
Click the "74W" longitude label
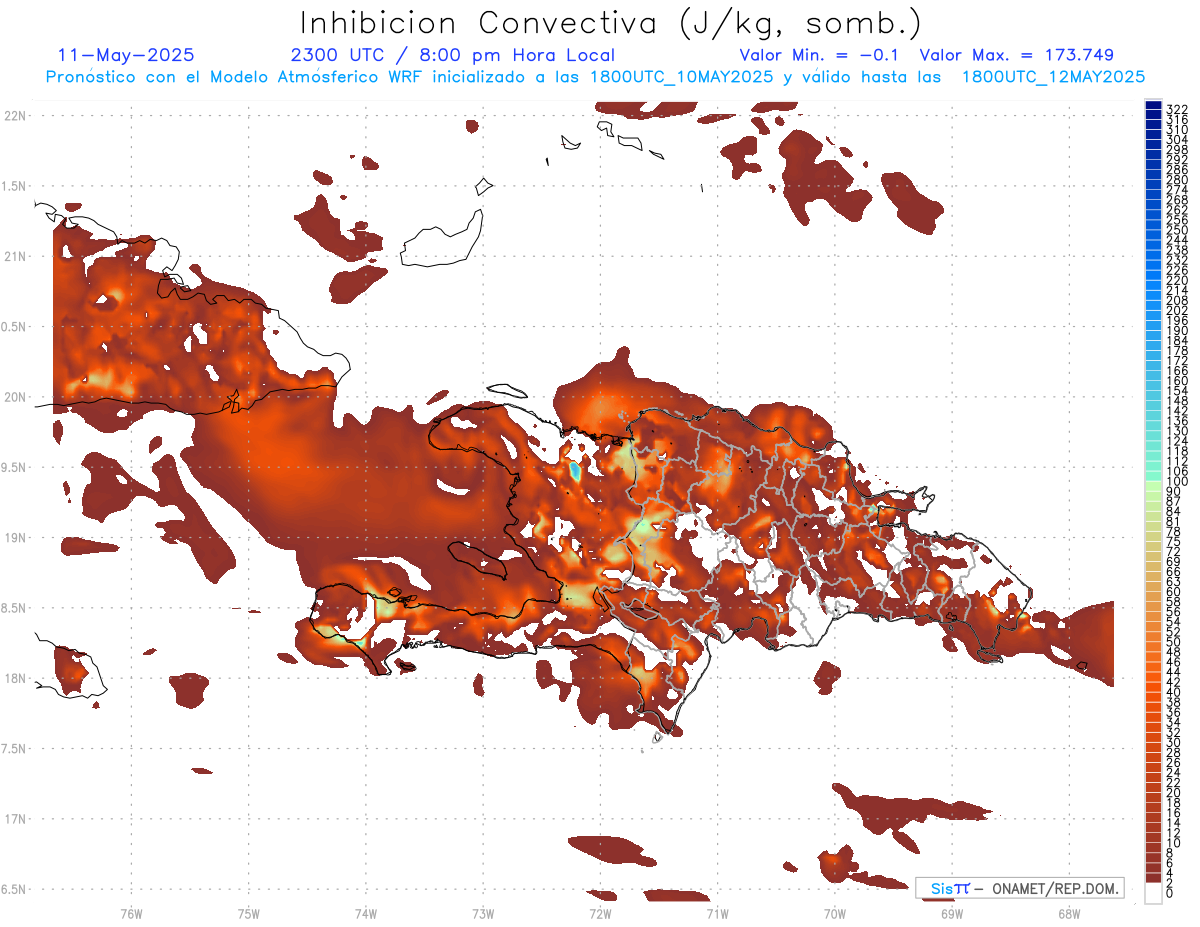[x=365, y=913]
